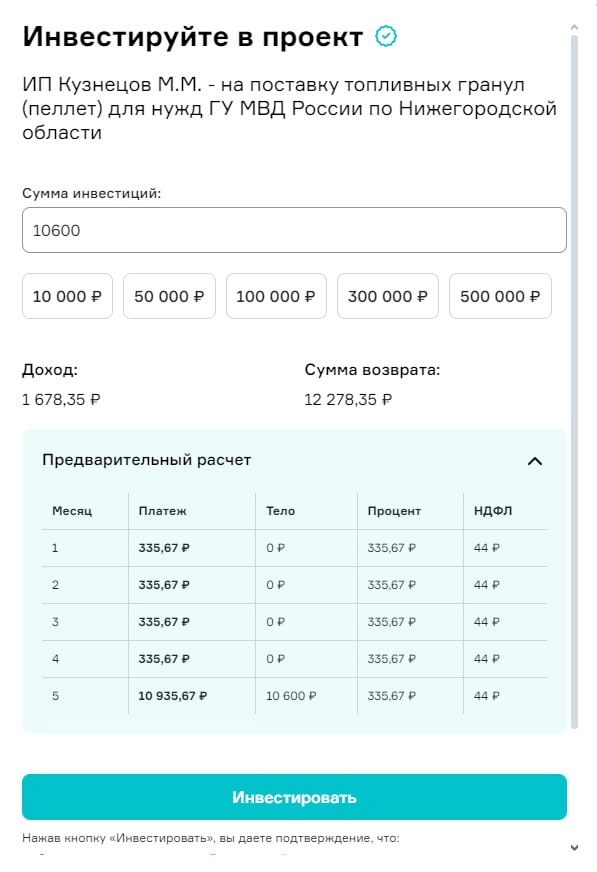597x872 pixels.
Task: Choose the 10 000 ₽ preset amount
Action: [x=67, y=296]
